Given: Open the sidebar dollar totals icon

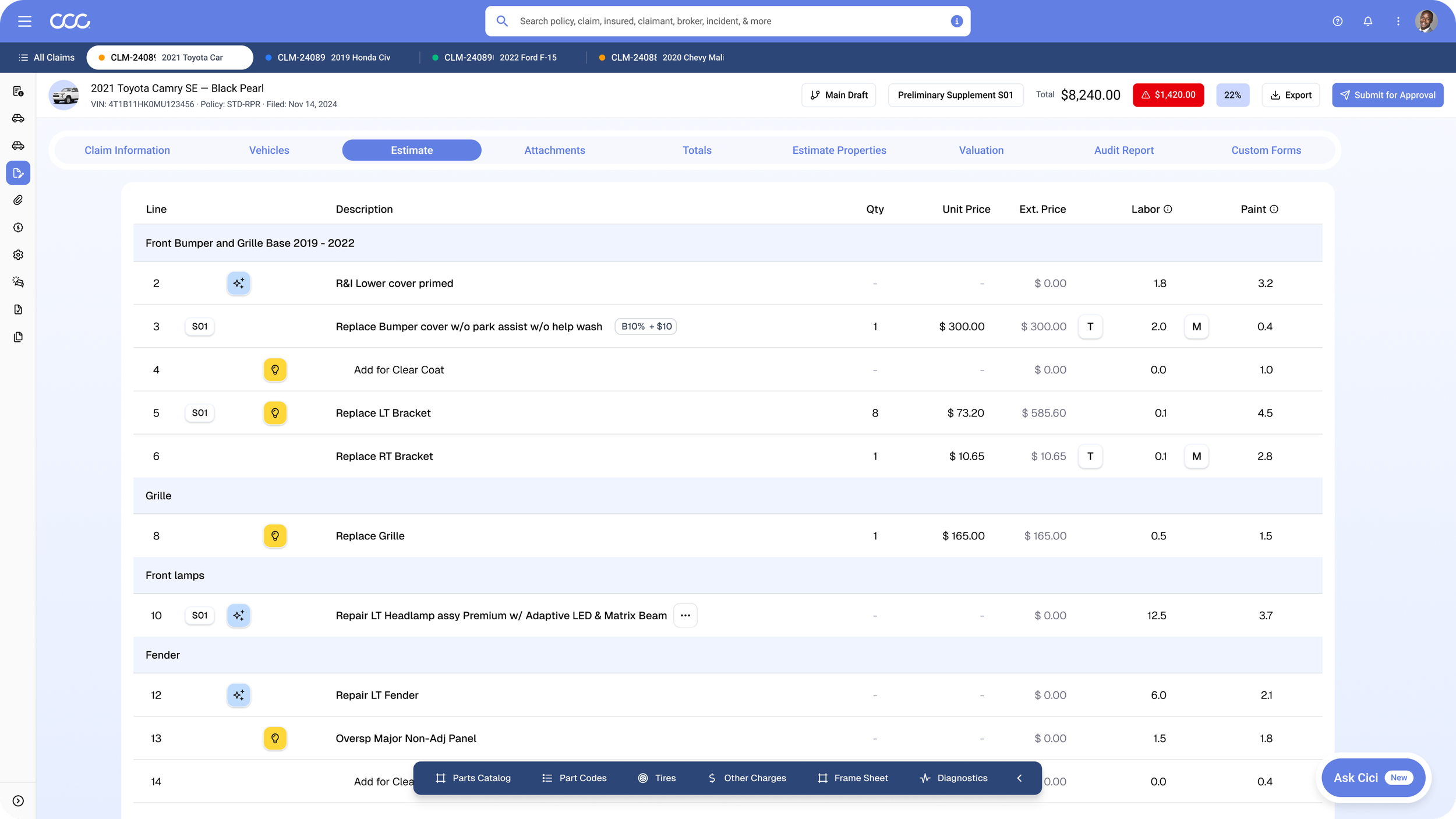Looking at the screenshot, I should (x=18, y=228).
